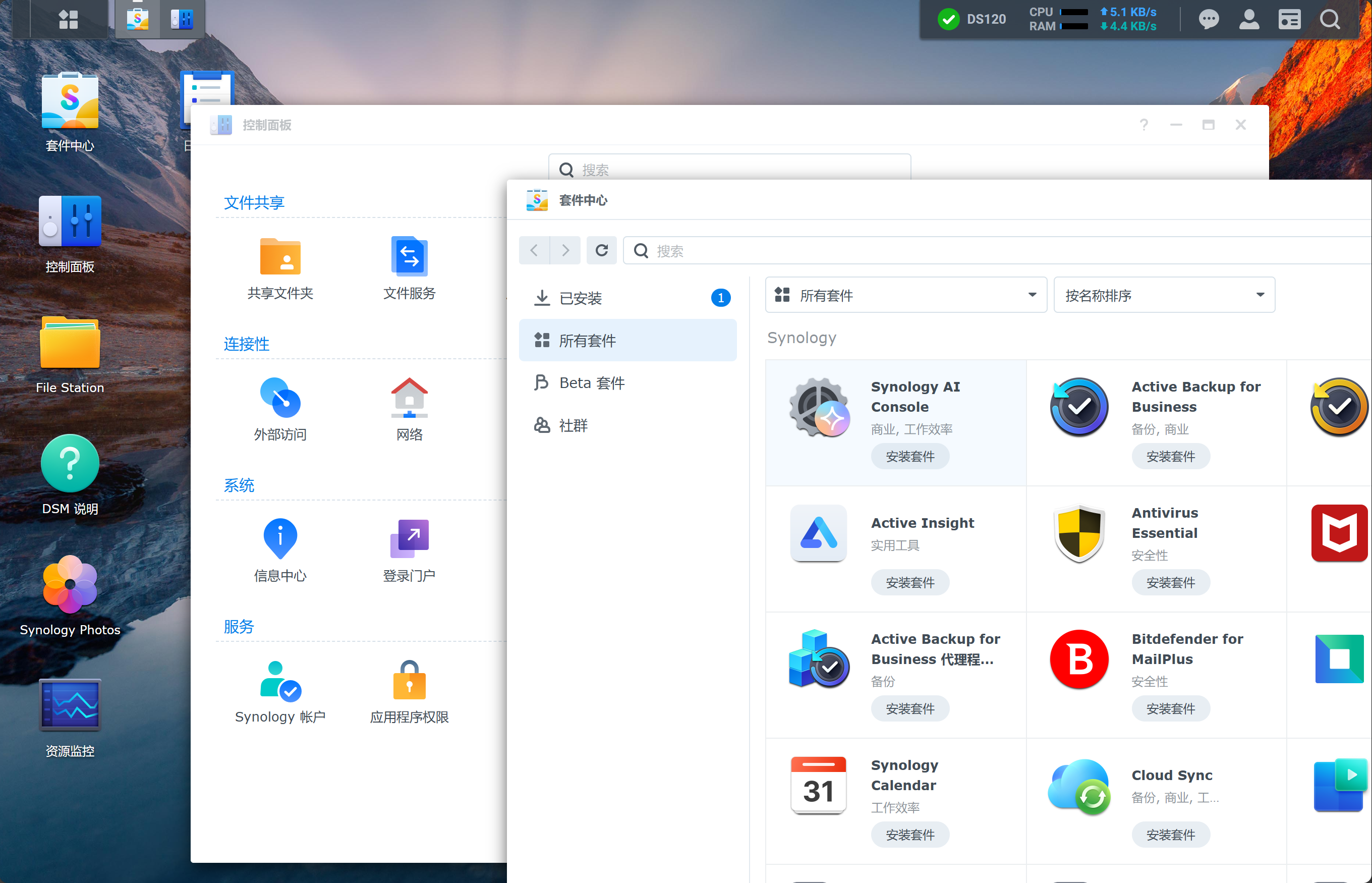Screen dimensions: 1372x883
Task: Open the notifications bubble in taskbar
Action: (x=1208, y=19)
